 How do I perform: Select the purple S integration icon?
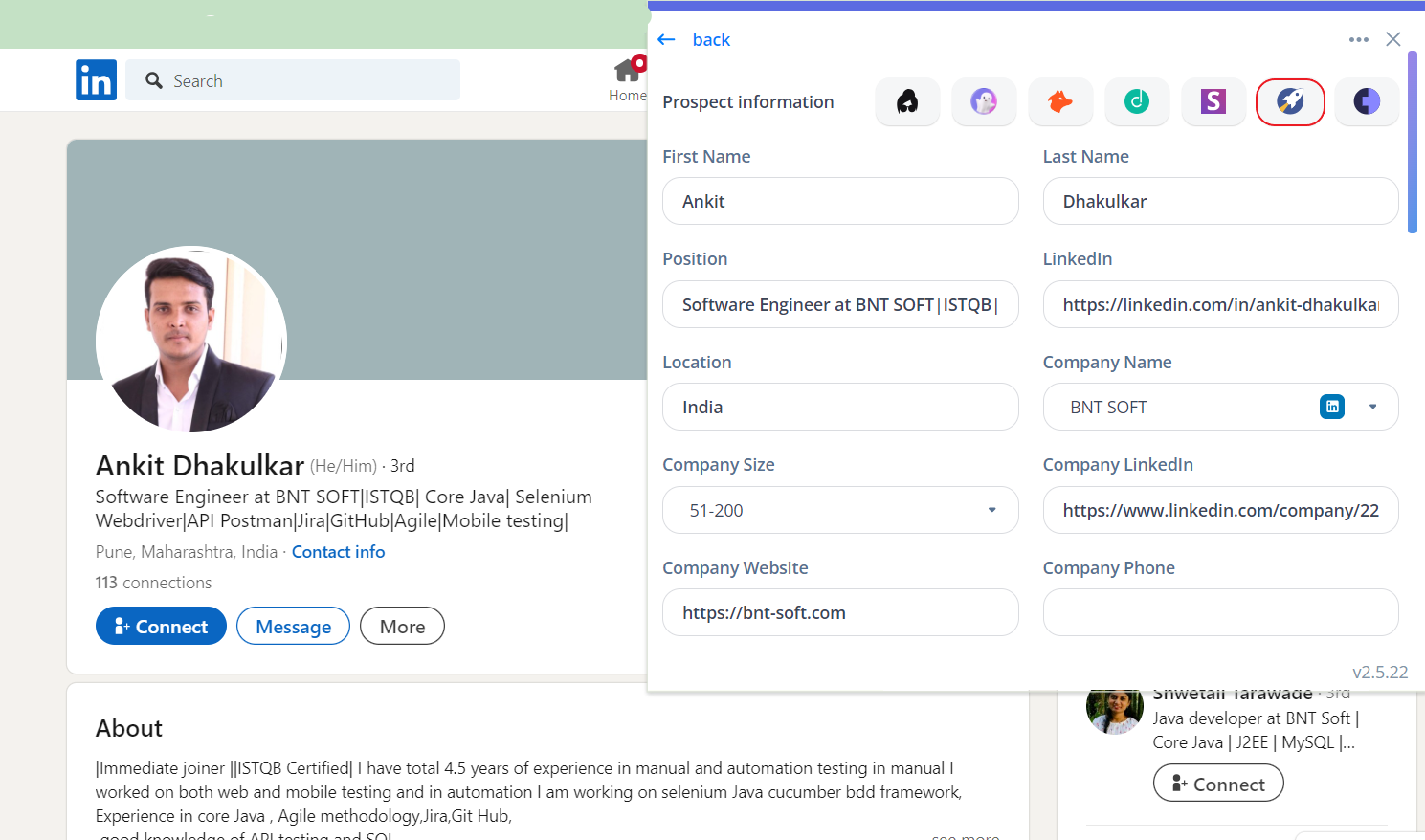click(1213, 101)
